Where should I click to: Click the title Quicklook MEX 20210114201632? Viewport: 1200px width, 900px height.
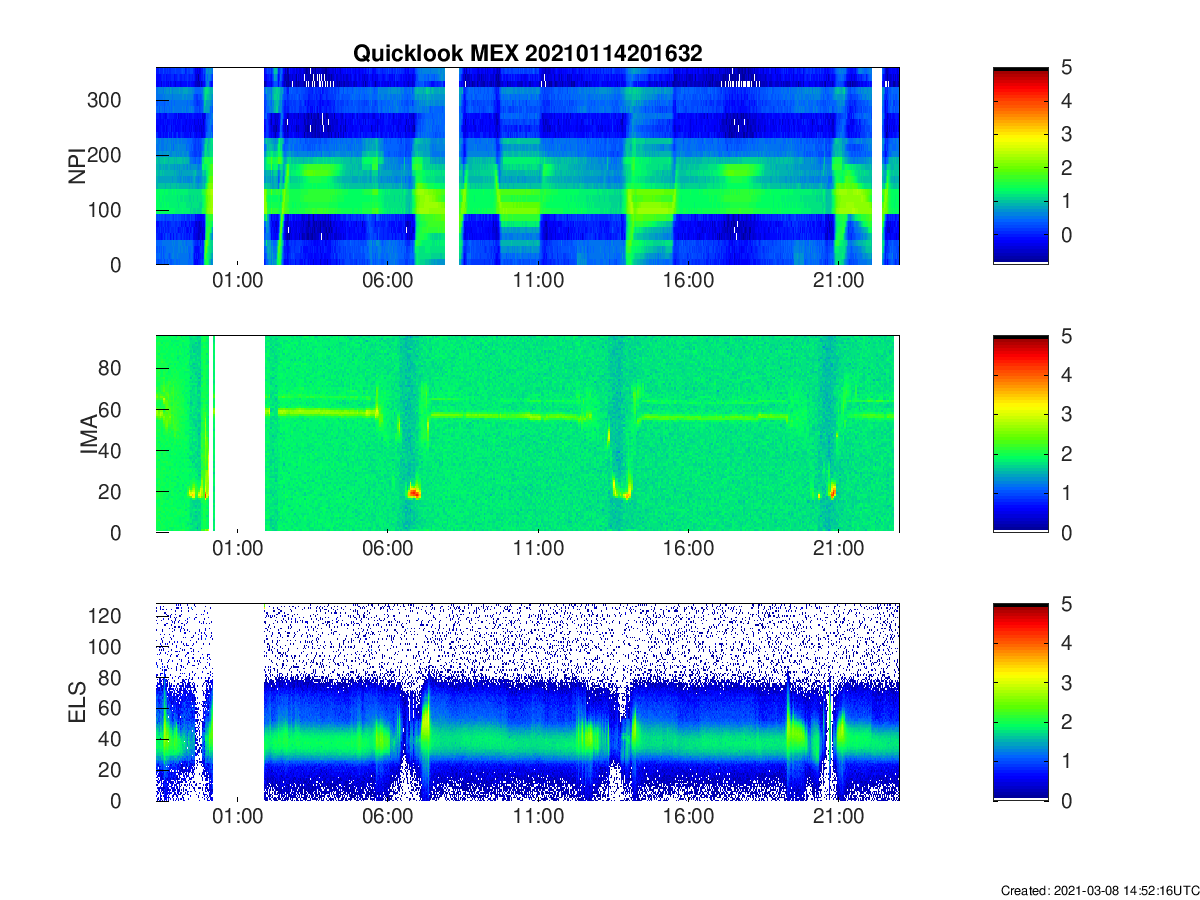click(x=527, y=54)
